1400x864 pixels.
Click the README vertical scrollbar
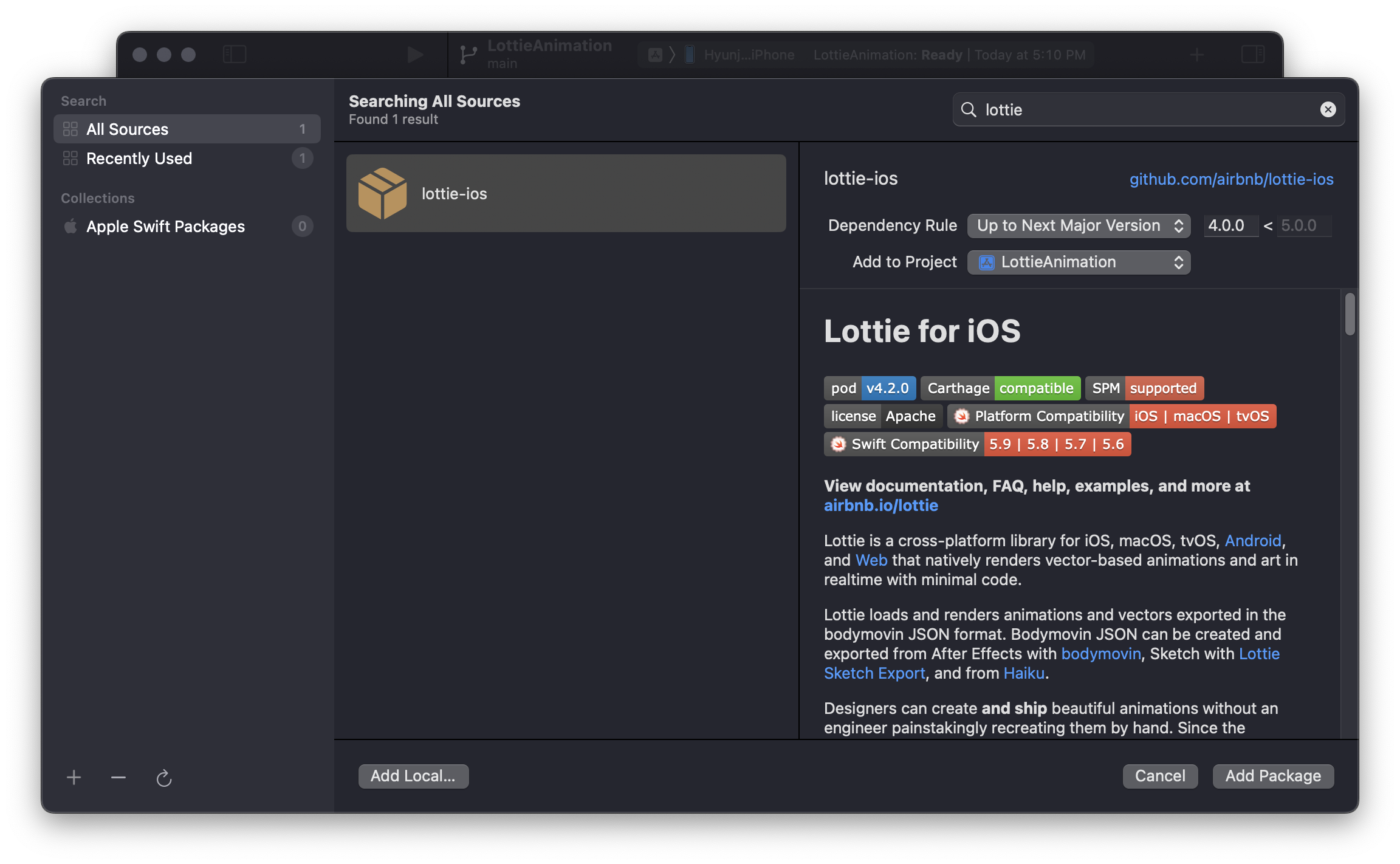click(1350, 314)
